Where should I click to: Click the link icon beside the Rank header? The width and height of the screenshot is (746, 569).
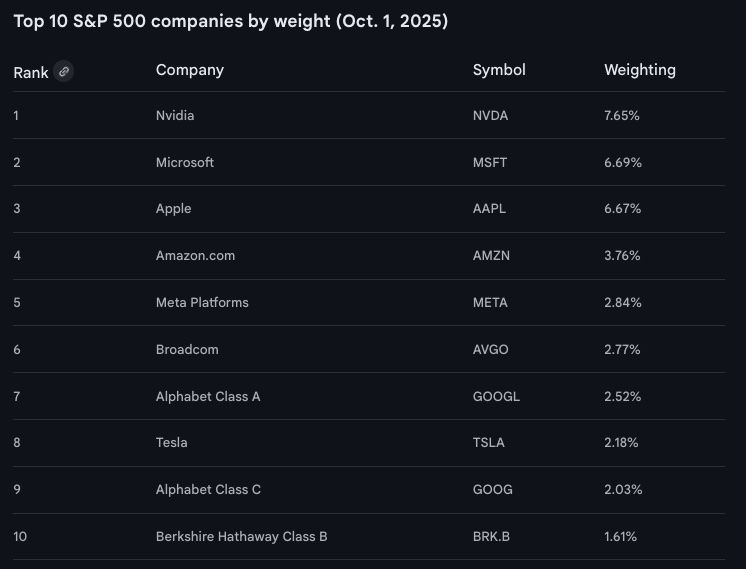coord(64,71)
